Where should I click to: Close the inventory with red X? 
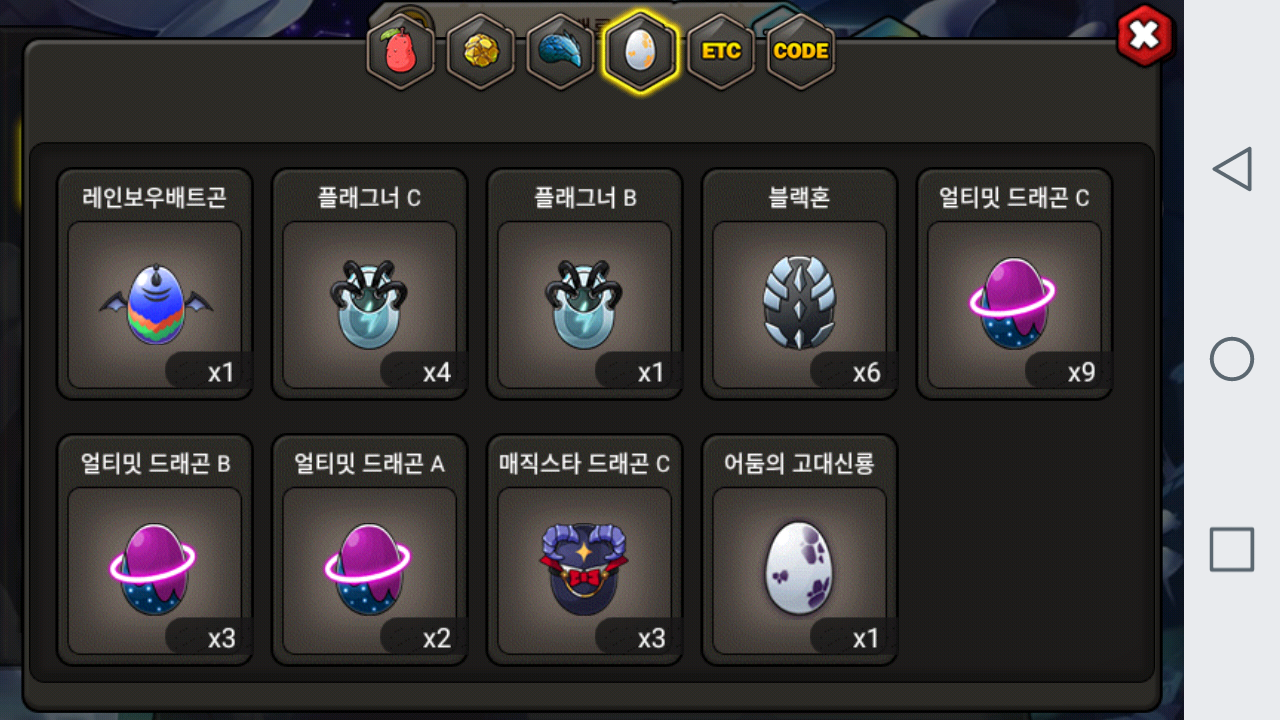[1144, 36]
